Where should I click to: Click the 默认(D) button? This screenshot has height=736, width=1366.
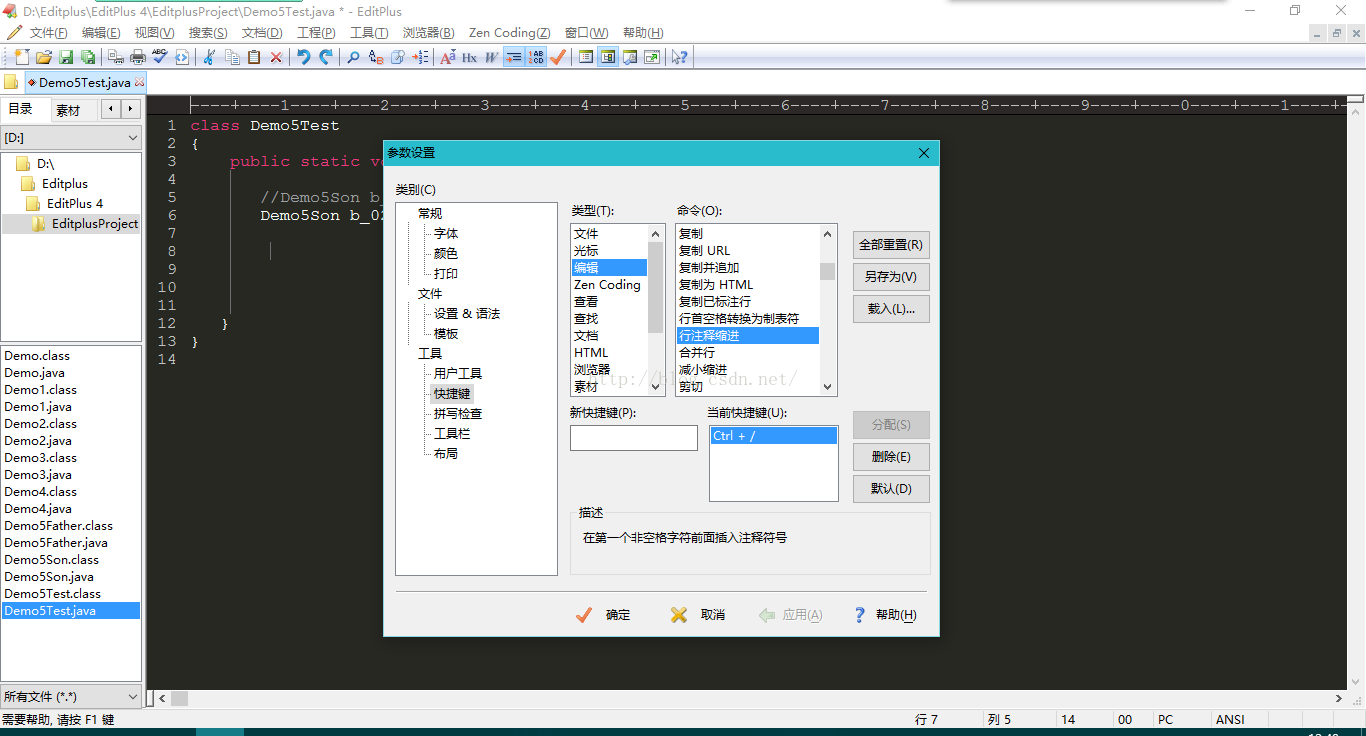click(891, 489)
